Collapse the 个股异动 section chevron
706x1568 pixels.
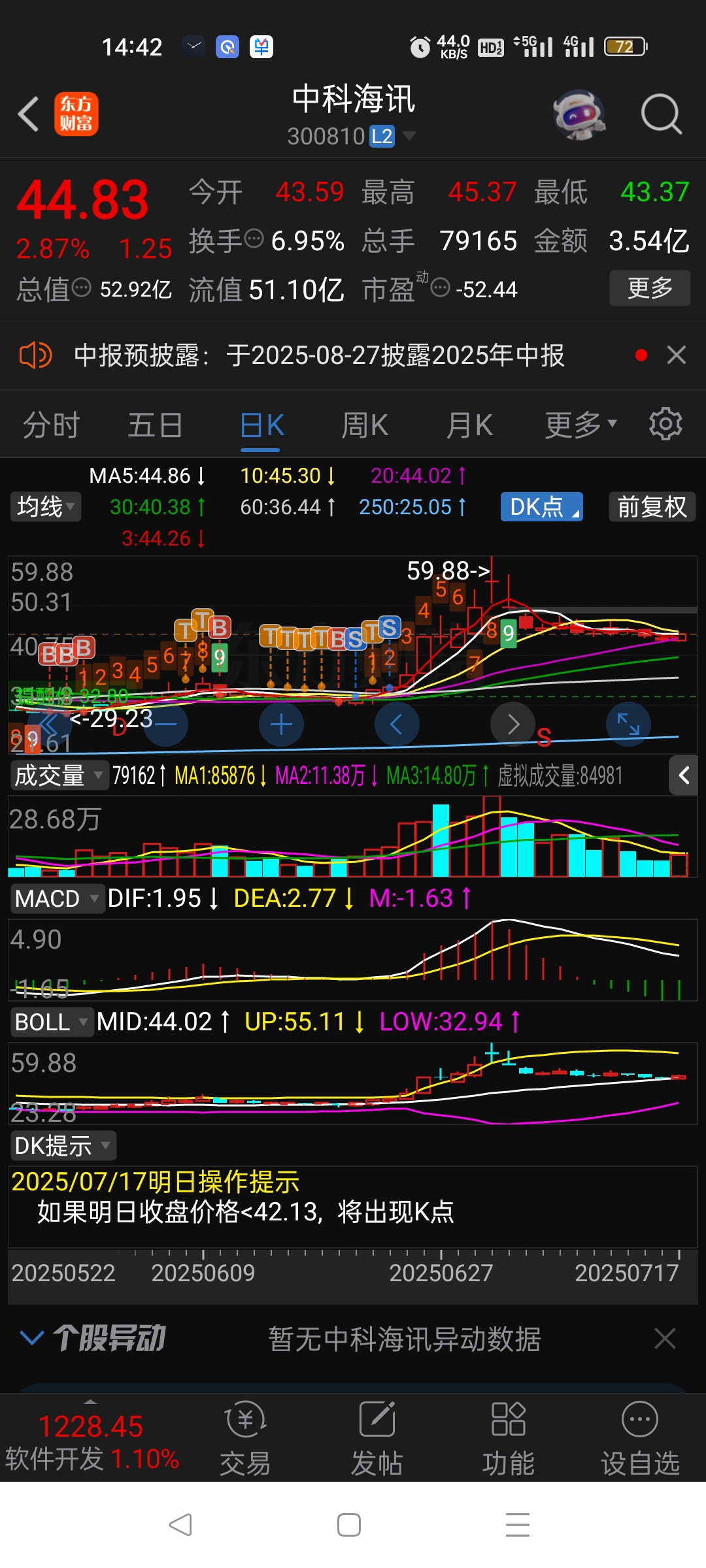tap(32, 1337)
